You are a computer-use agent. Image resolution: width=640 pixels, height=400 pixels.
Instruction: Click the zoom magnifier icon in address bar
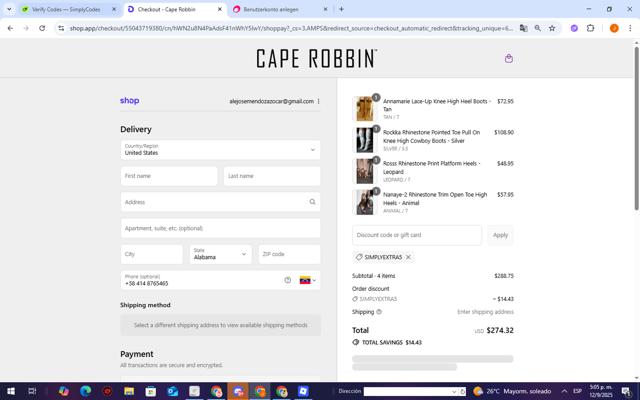pyautogui.click(x=538, y=28)
